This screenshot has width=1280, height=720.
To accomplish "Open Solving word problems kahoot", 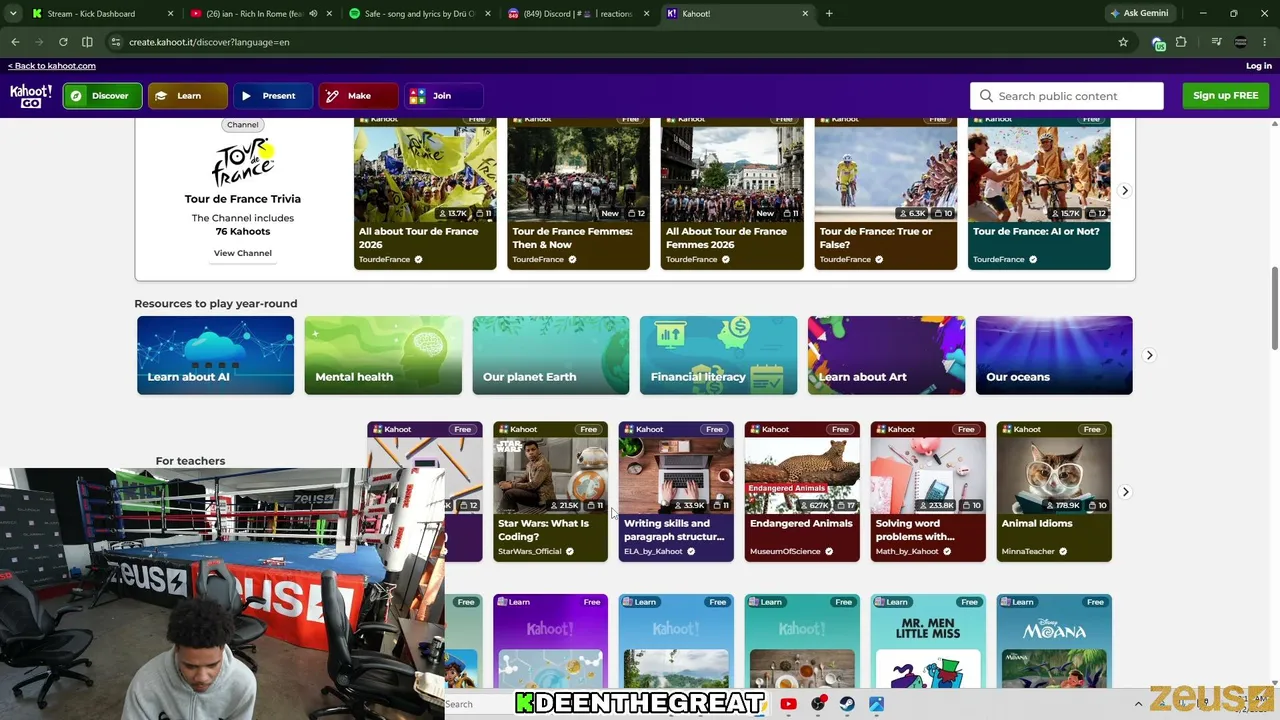I will pos(928,491).
